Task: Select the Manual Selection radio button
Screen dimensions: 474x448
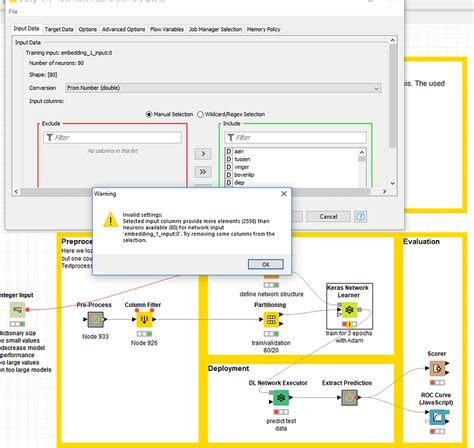Action: pyautogui.click(x=149, y=114)
